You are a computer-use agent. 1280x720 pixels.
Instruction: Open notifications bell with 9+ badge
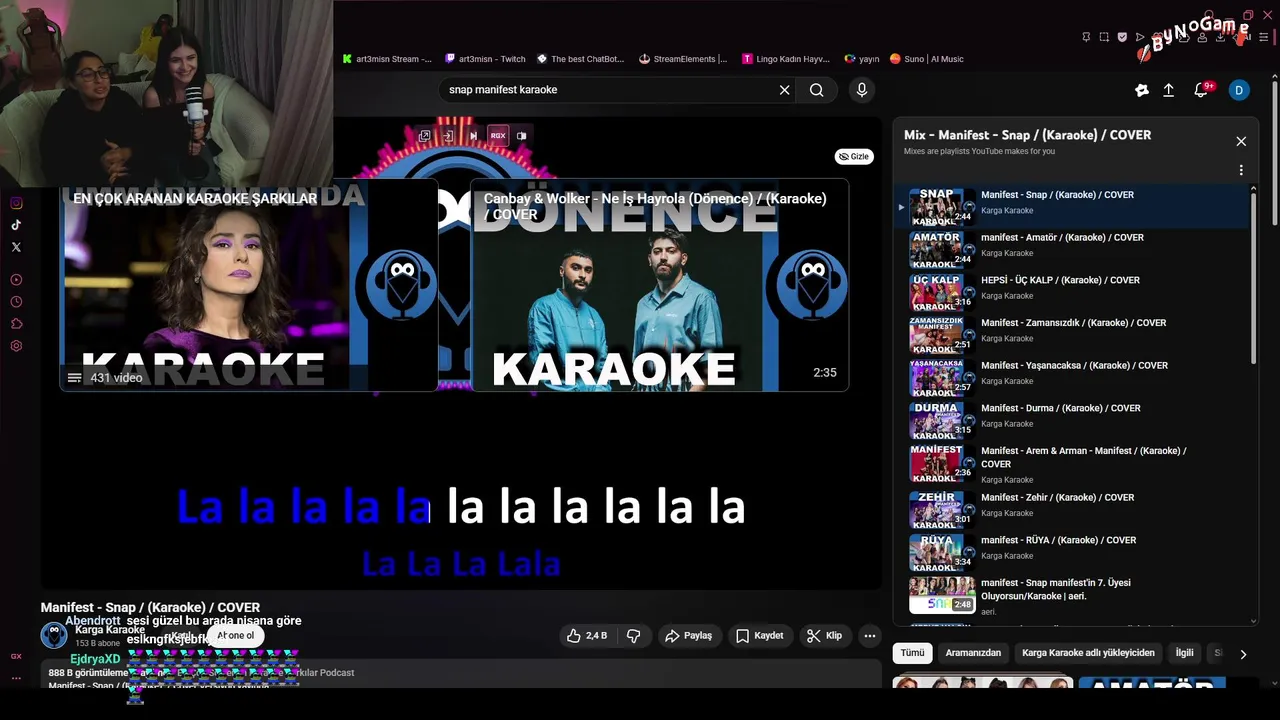(x=1202, y=90)
